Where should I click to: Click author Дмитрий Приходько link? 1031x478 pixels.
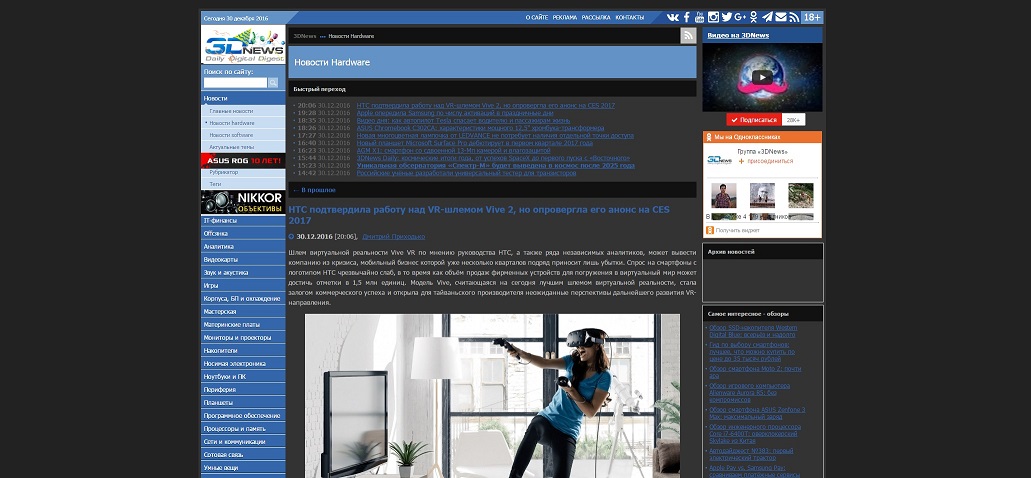[393, 237]
